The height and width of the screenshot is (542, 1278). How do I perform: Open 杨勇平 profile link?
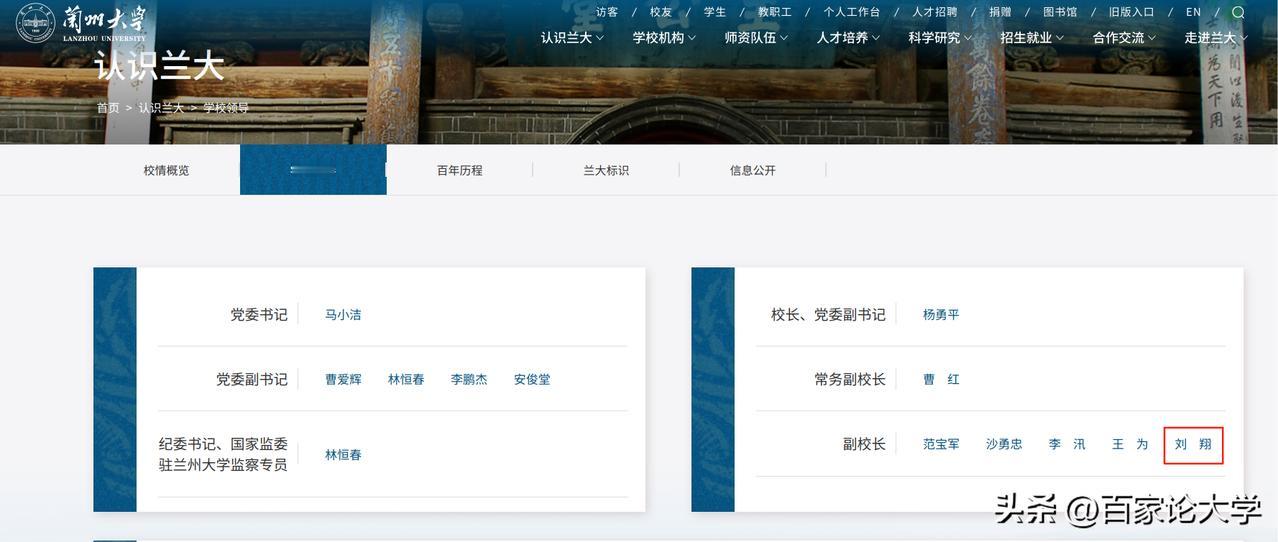click(x=941, y=315)
